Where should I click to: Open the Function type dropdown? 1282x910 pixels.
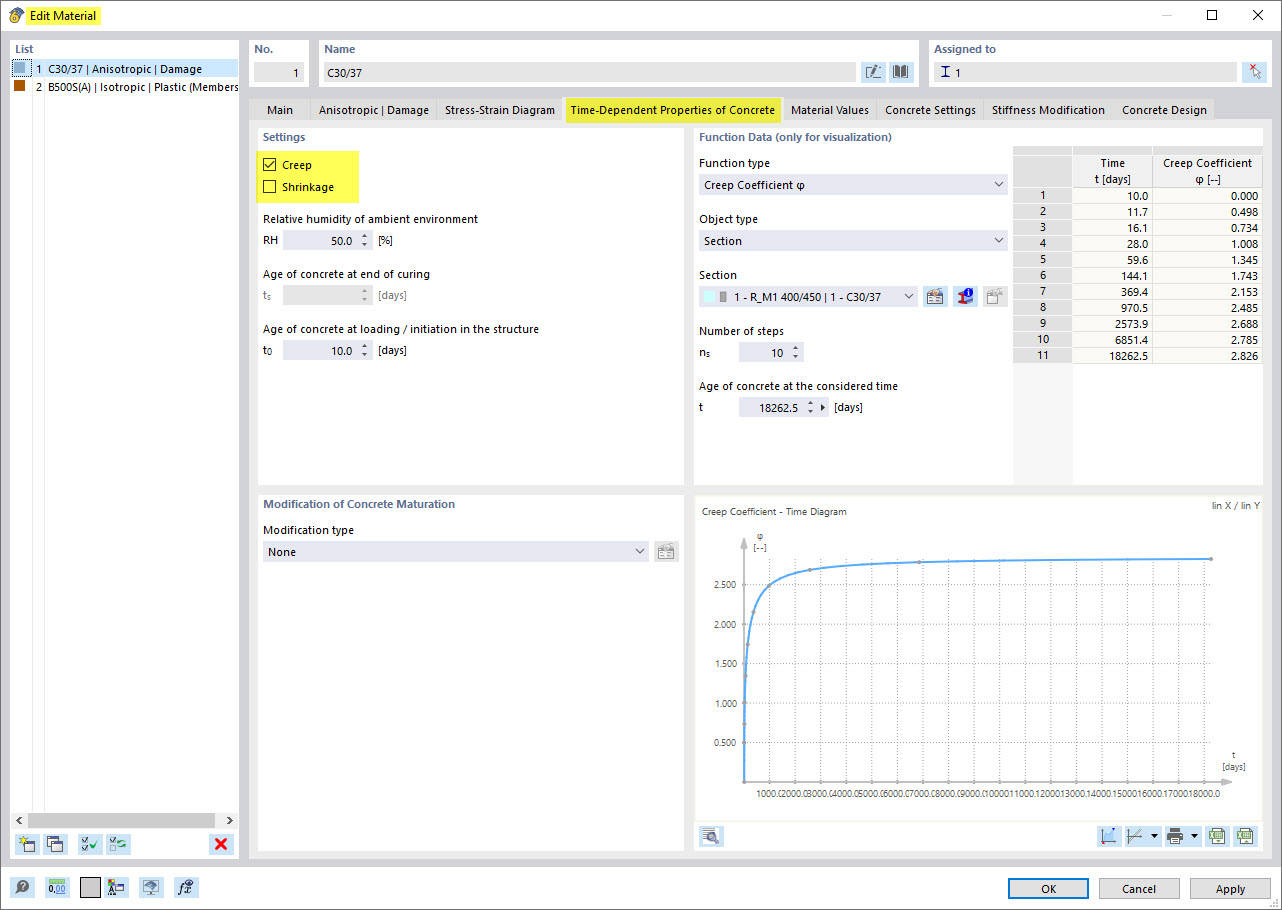852,184
